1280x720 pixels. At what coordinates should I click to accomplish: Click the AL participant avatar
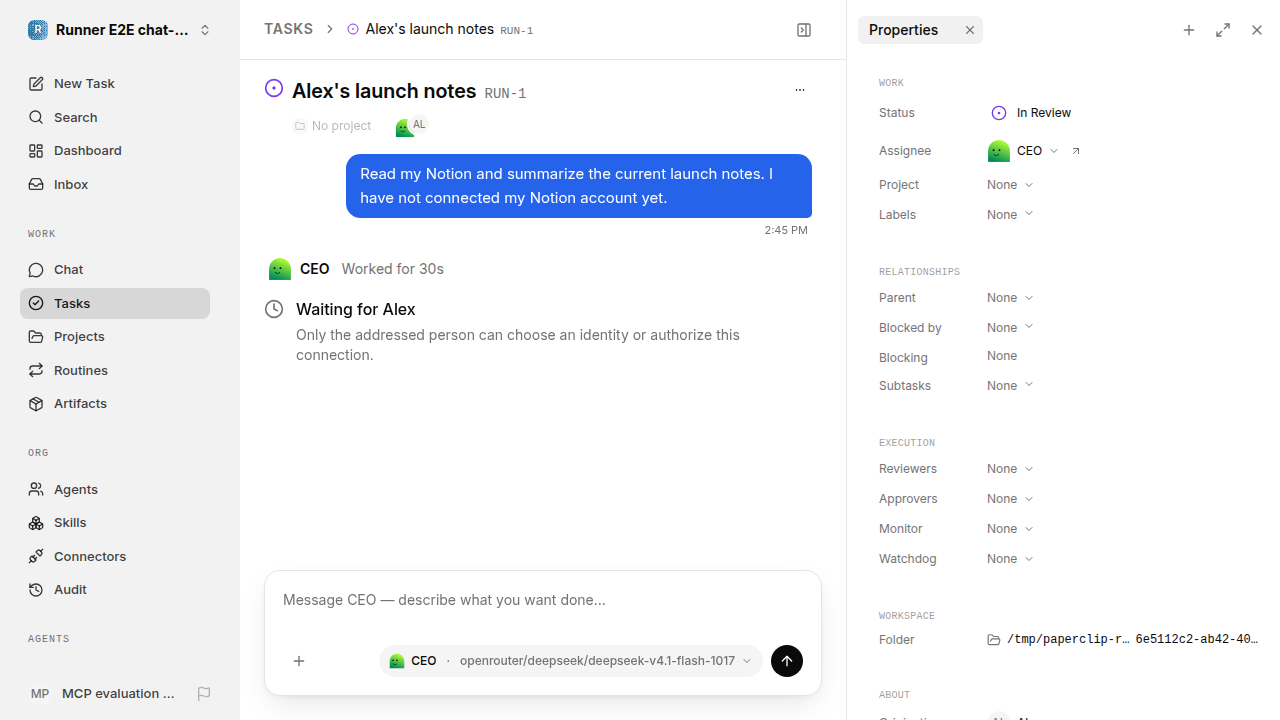point(419,125)
